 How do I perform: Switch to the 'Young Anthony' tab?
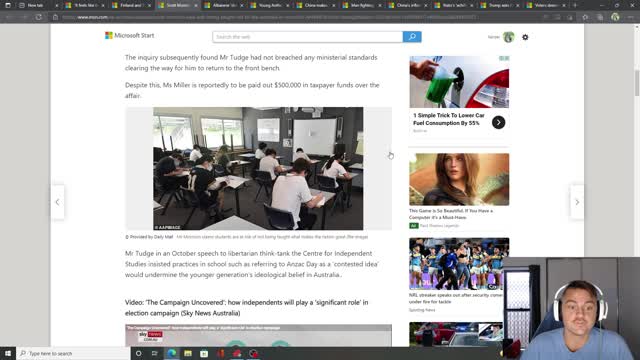[x=269, y=5]
